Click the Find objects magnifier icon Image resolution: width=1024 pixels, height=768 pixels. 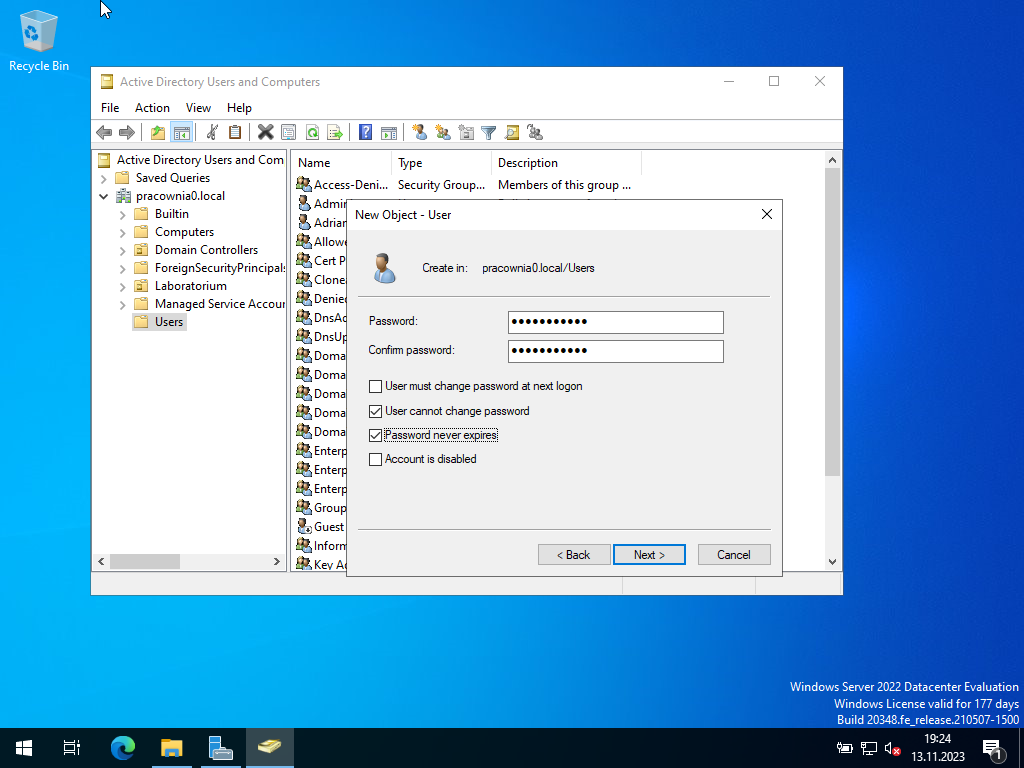pos(512,133)
